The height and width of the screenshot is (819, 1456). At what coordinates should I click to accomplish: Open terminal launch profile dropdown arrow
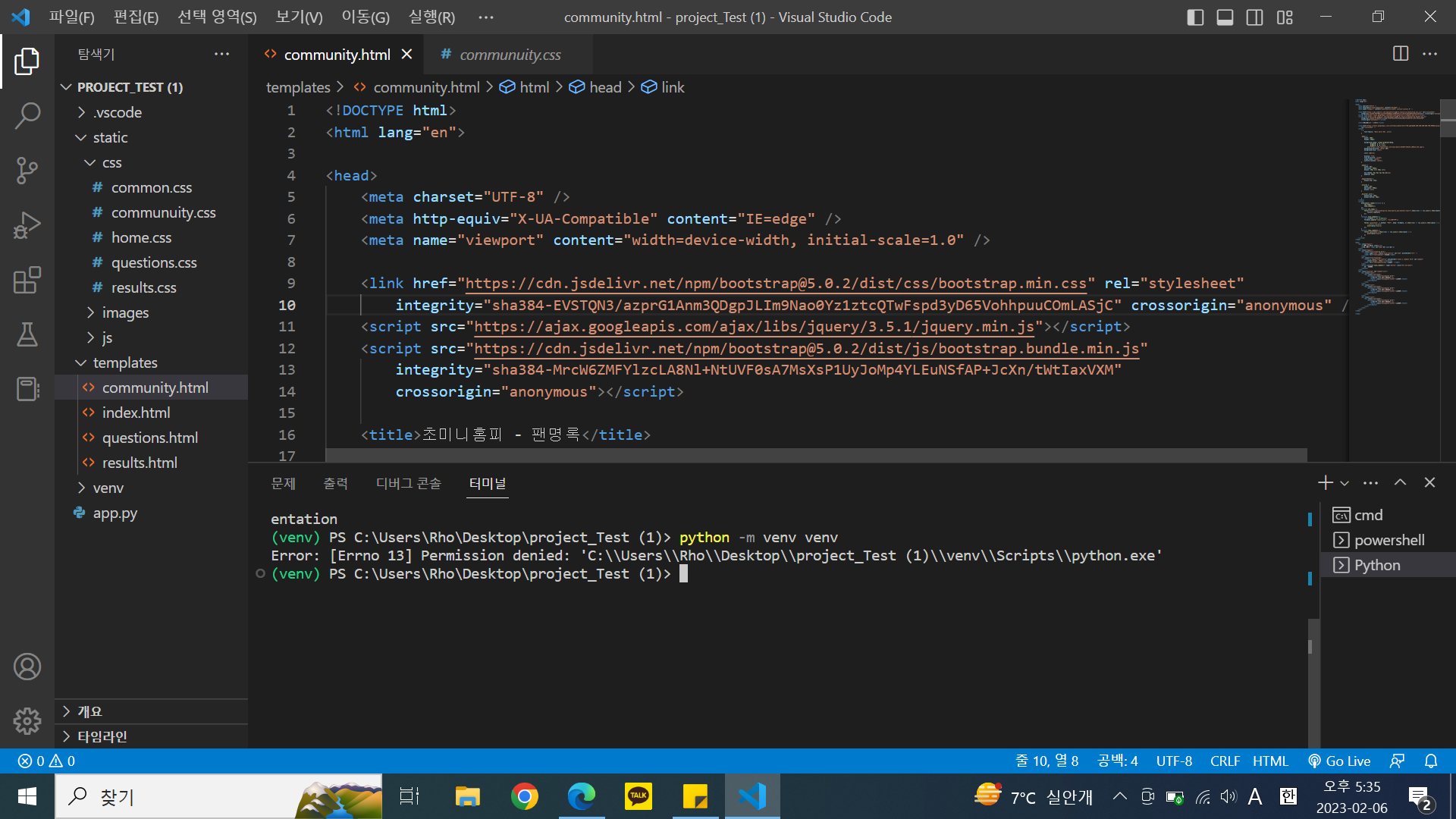(1345, 483)
